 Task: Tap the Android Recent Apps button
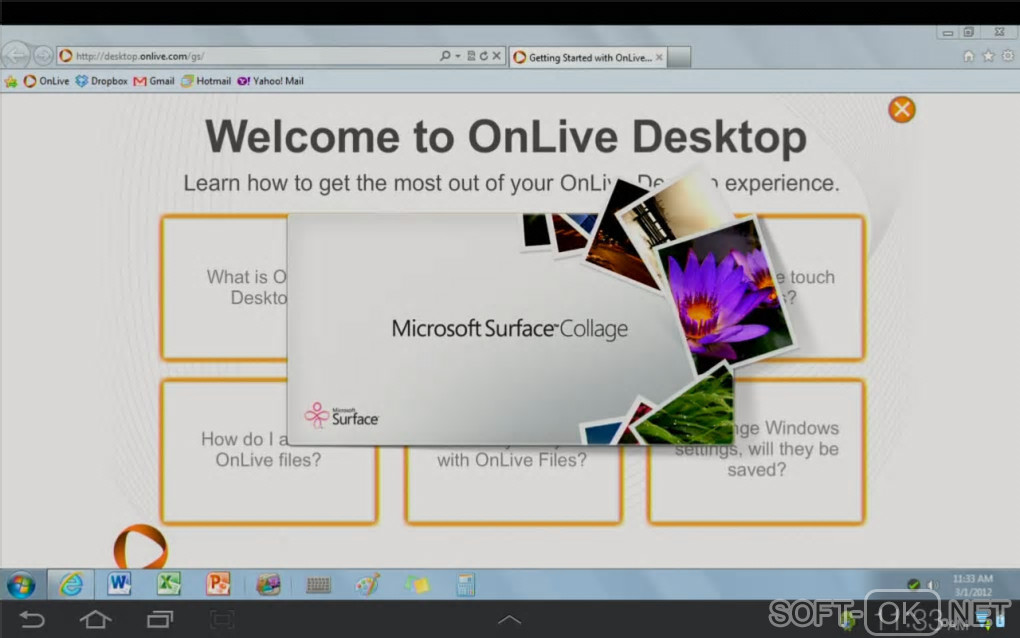(x=159, y=619)
